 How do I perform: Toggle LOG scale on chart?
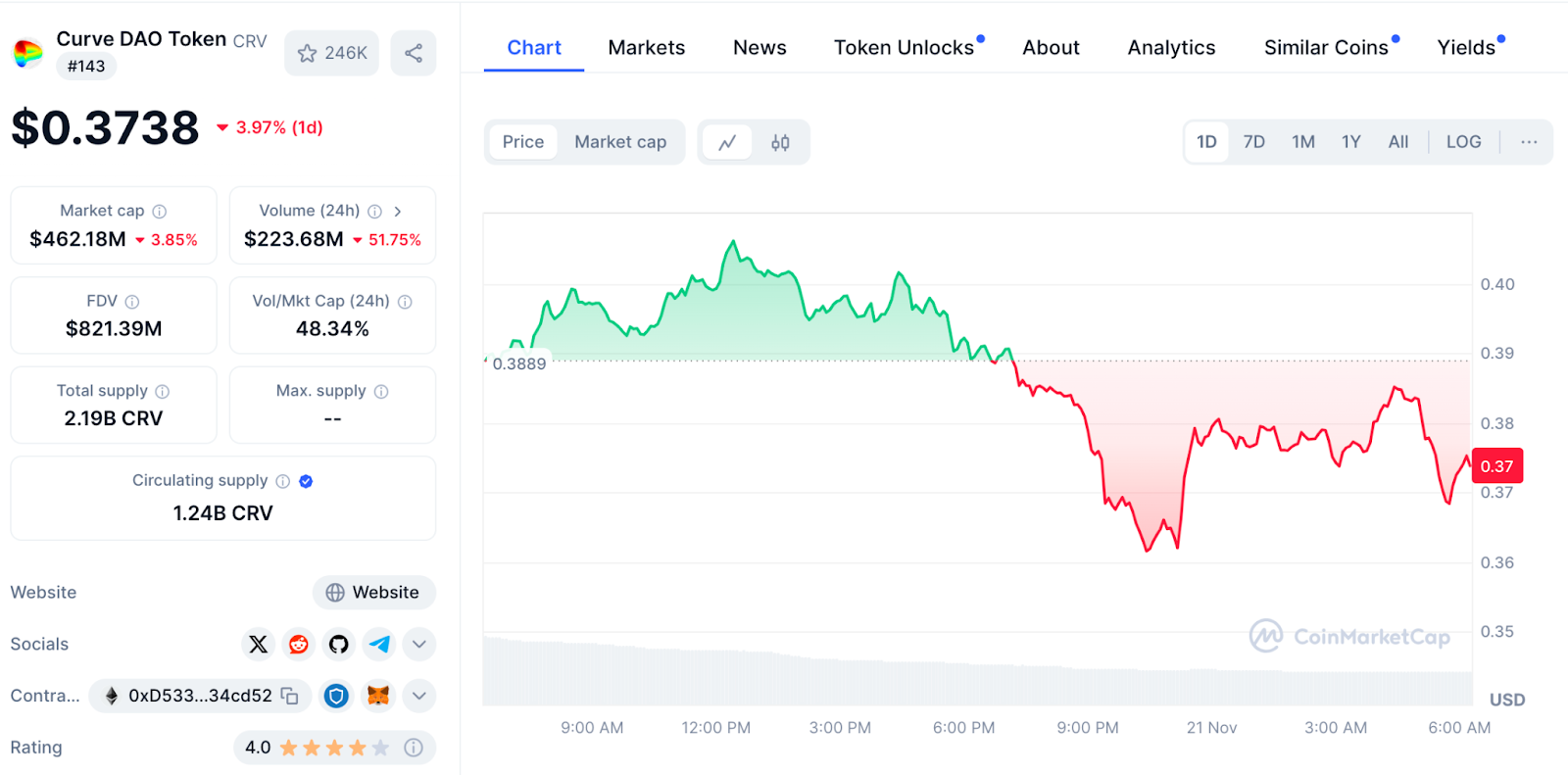[1464, 142]
